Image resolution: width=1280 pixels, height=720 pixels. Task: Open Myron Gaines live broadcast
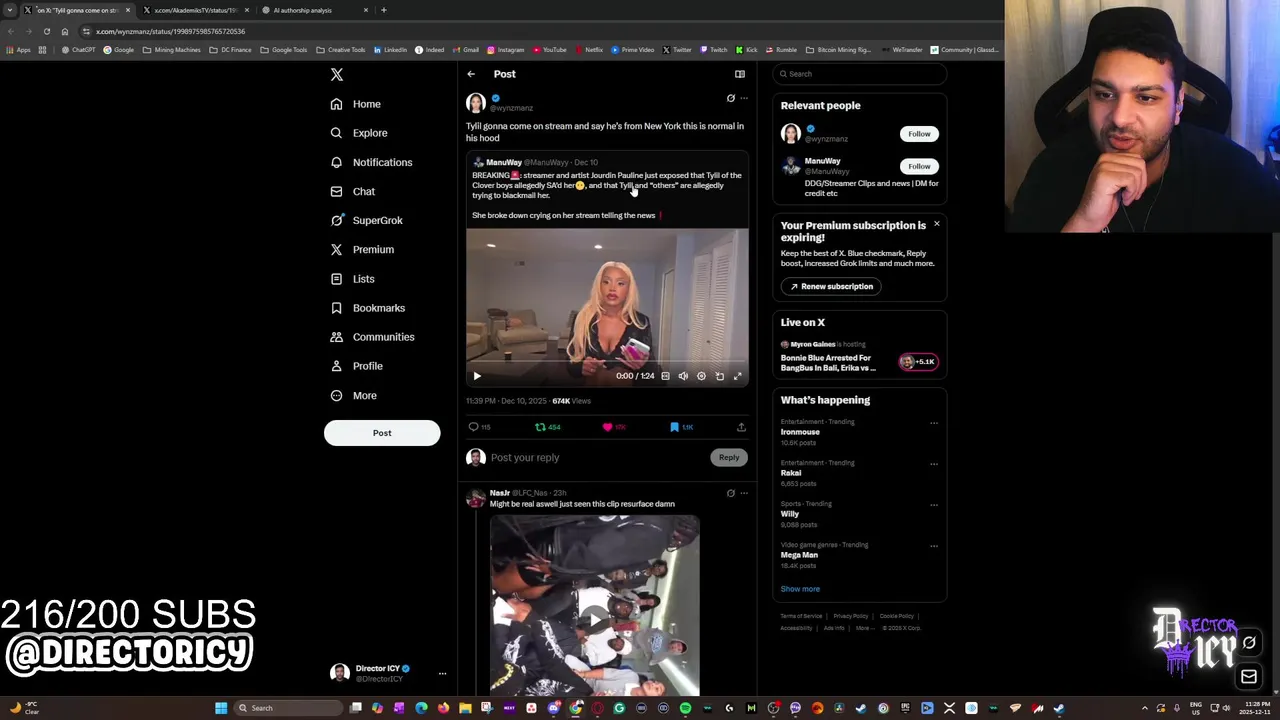pyautogui.click(x=860, y=356)
